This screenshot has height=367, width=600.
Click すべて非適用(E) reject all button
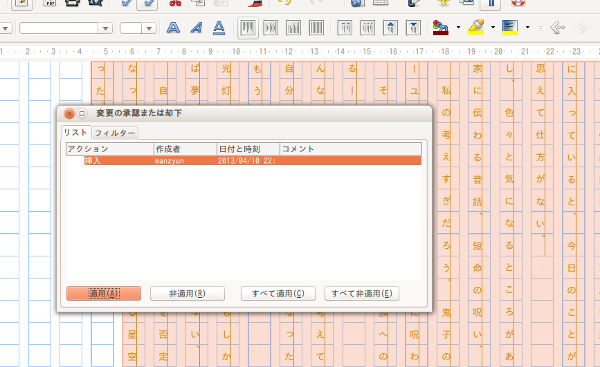(362, 294)
